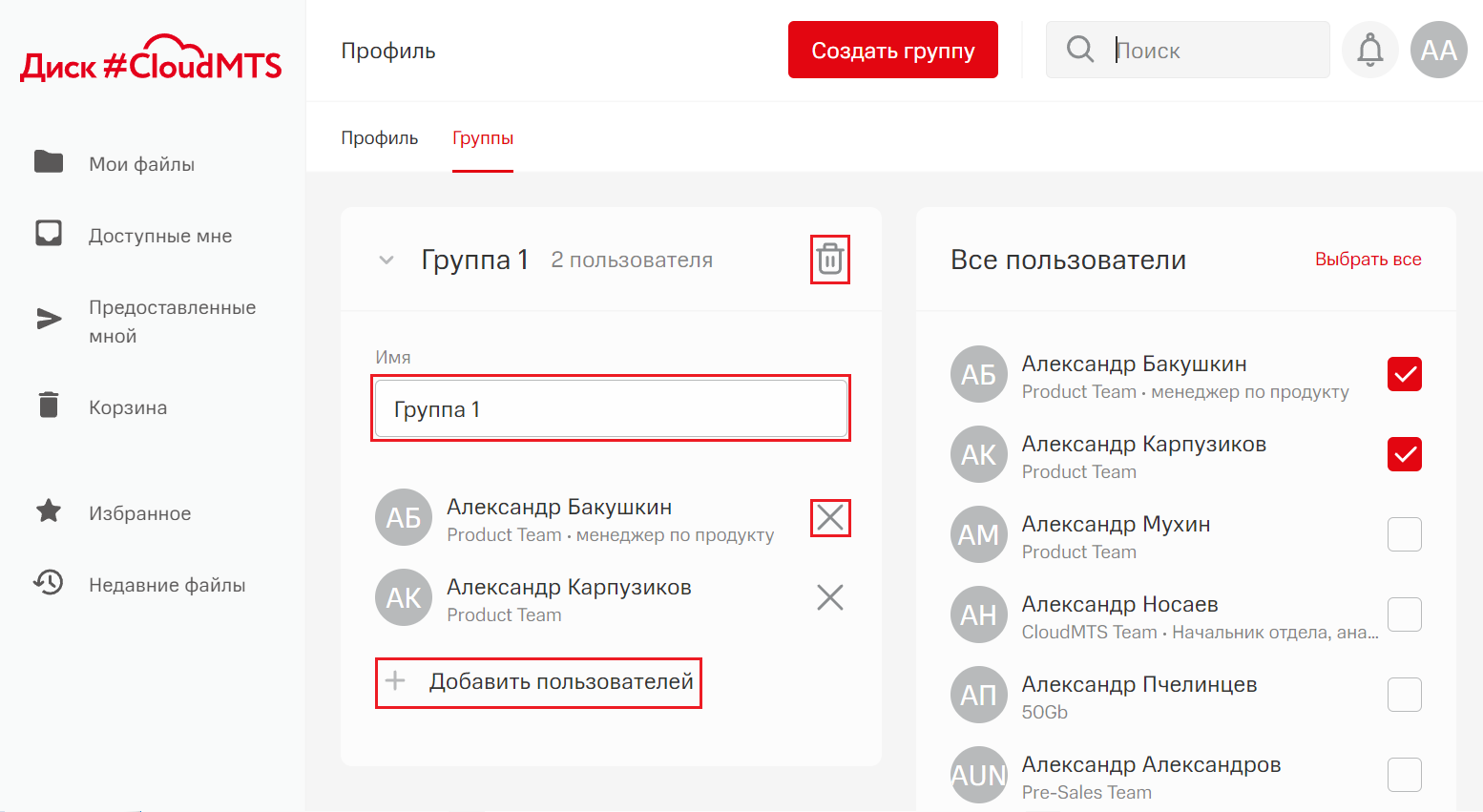Remove Александр Бакушкин from the group
This screenshot has height=812, width=1483.
[829, 518]
